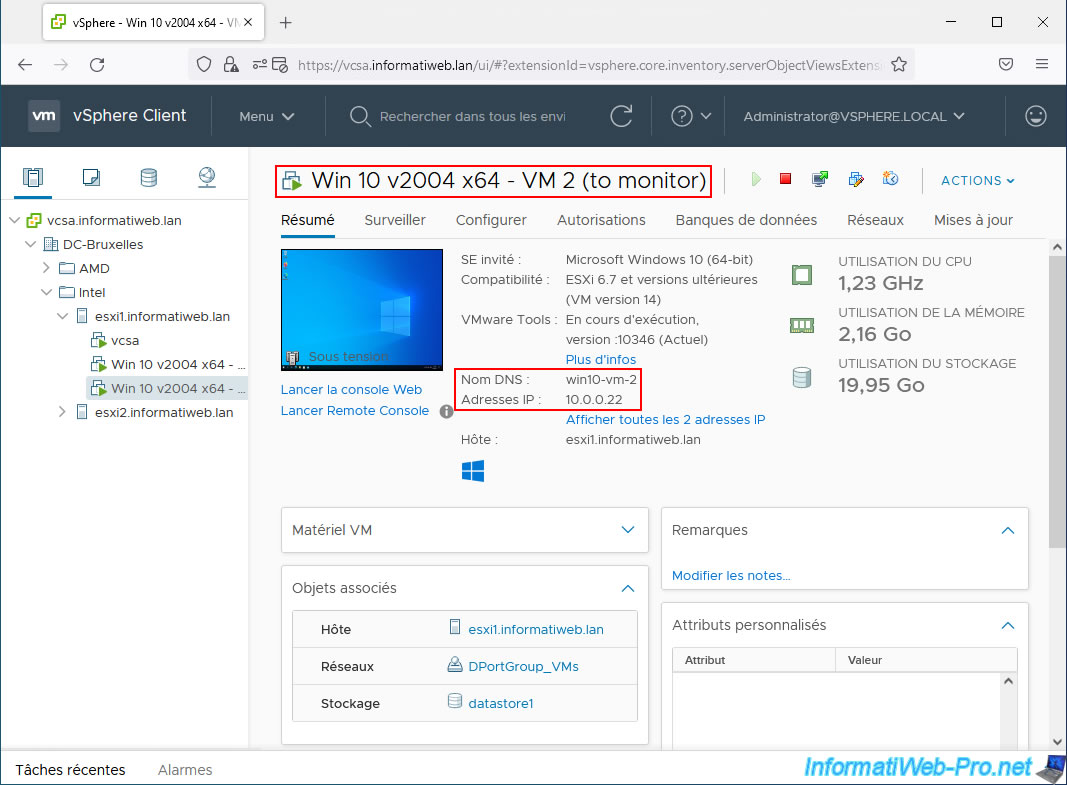Open the smiley feedback icon
This screenshot has width=1067, height=785.
(1036, 116)
